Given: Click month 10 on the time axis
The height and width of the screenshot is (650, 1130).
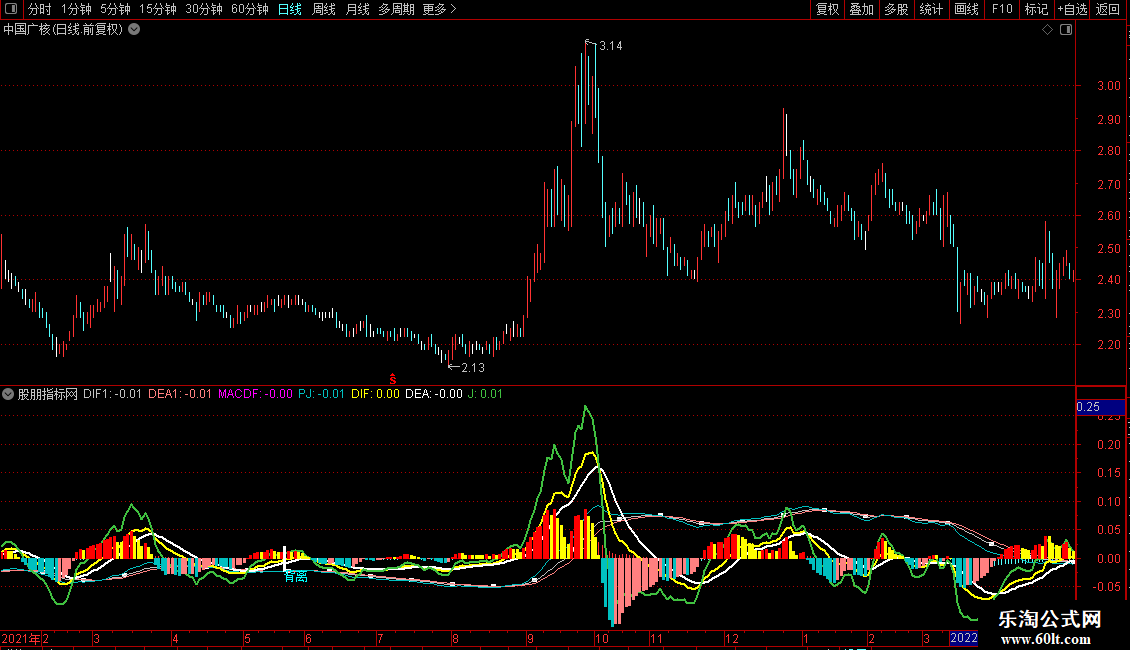Looking at the screenshot, I should pyautogui.click(x=601, y=638).
